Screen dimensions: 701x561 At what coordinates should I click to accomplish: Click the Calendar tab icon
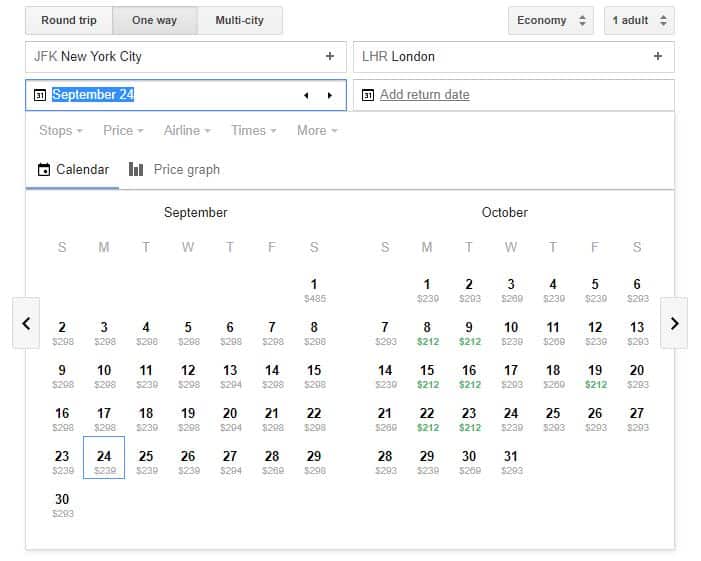coord(44,170)
